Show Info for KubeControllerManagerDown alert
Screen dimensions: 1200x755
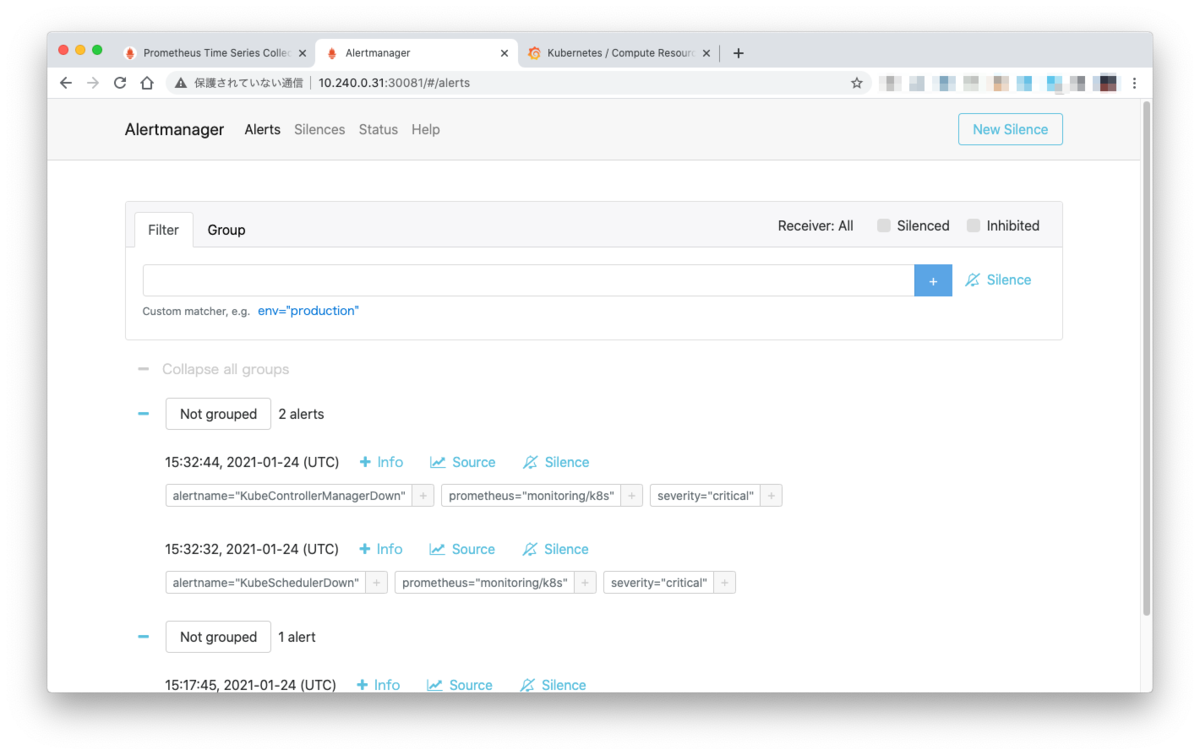(x=381, y=462)
